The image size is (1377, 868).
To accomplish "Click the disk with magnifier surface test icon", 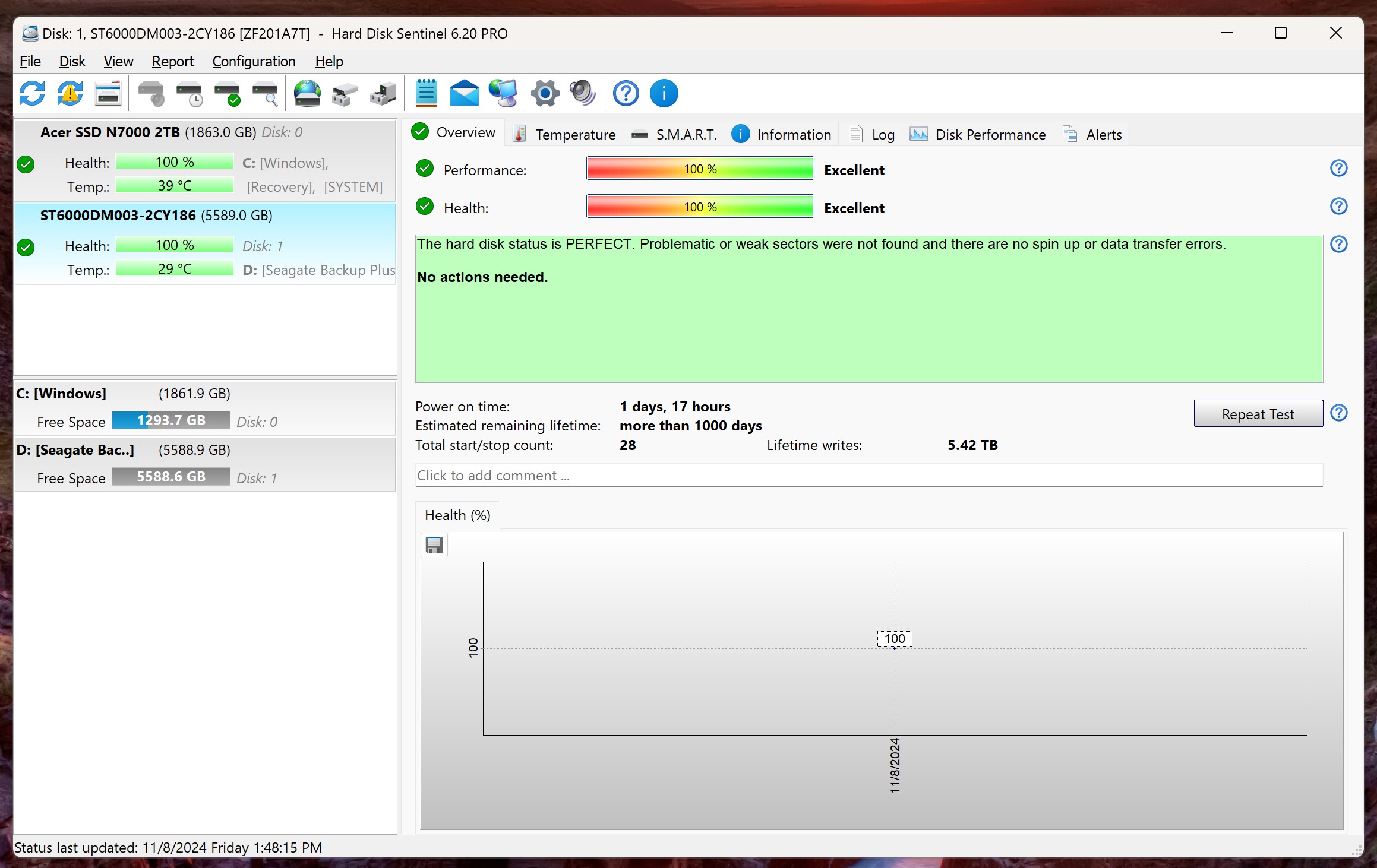I will click(x=266, y=93).
